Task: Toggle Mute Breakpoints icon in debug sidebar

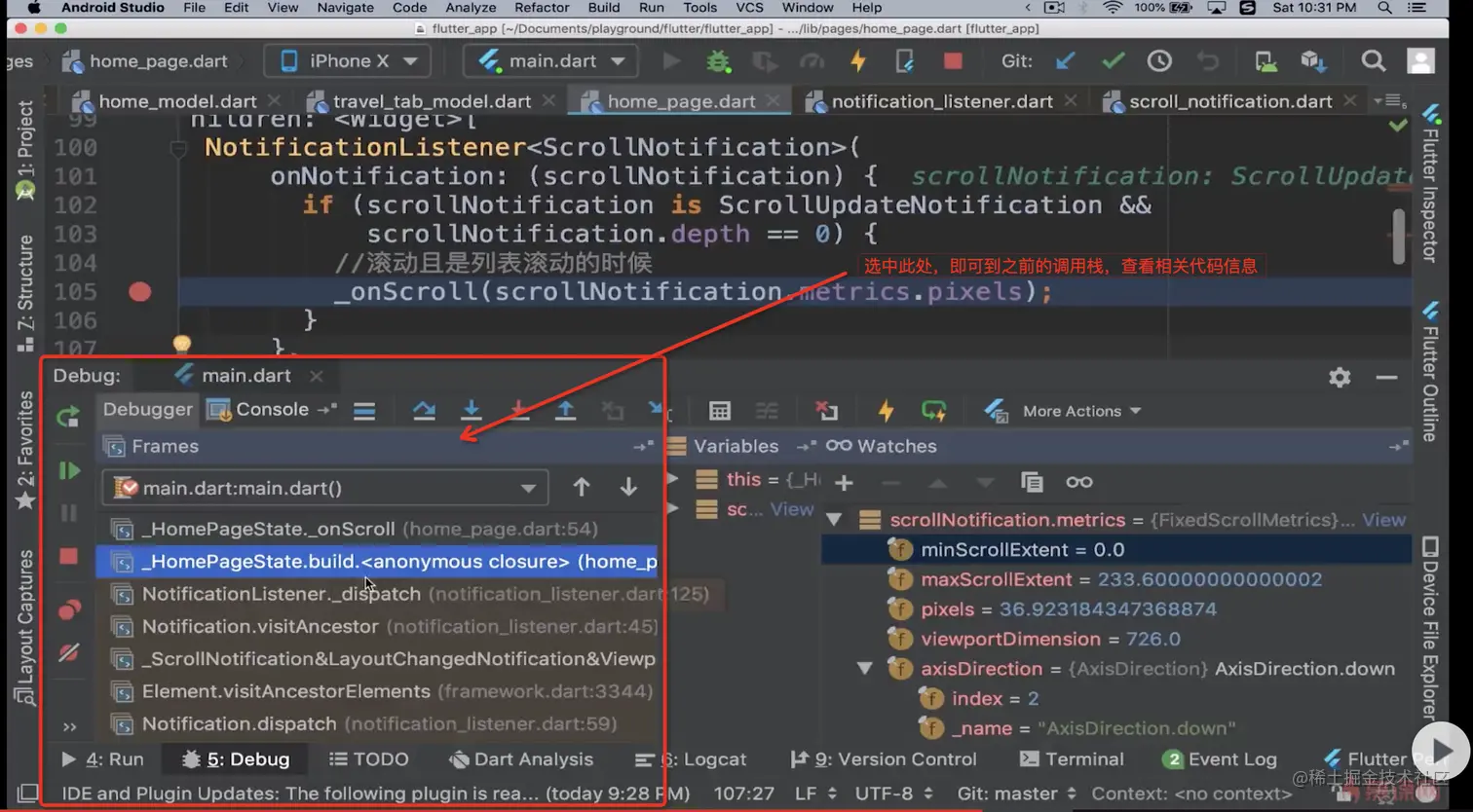Action: 68,653
